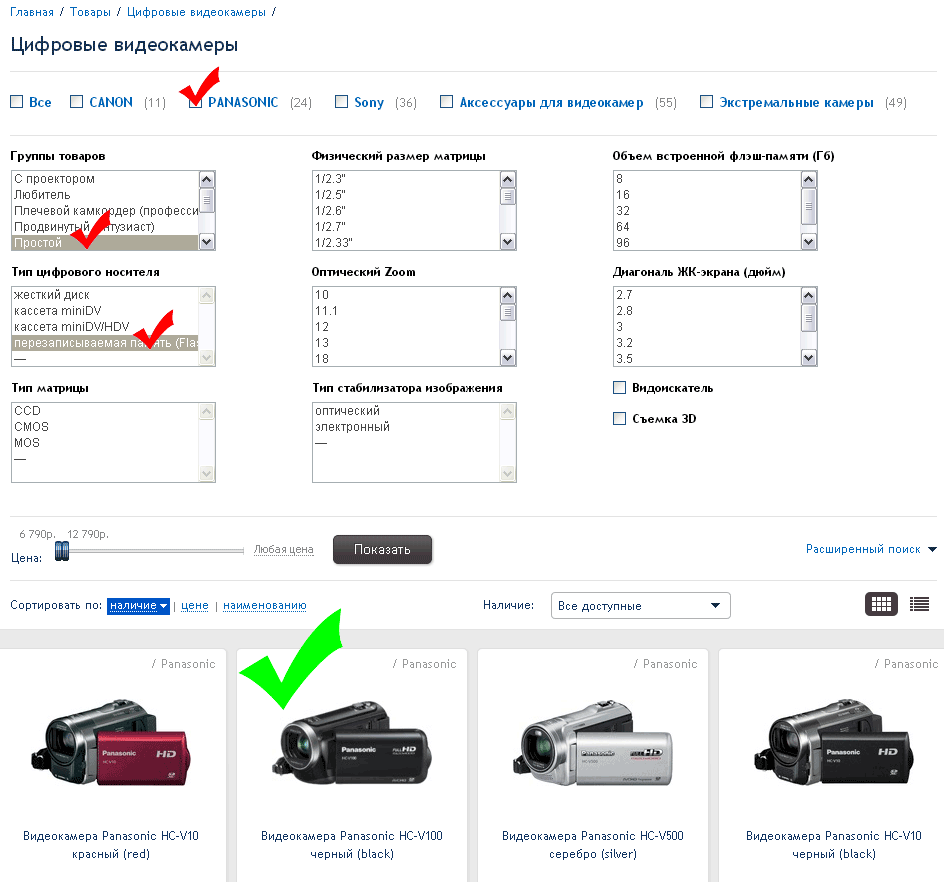Select 'перезаписываемая память (Flash)' media type
This screenshot has height=882, width=944.
(x=105, y=343)
